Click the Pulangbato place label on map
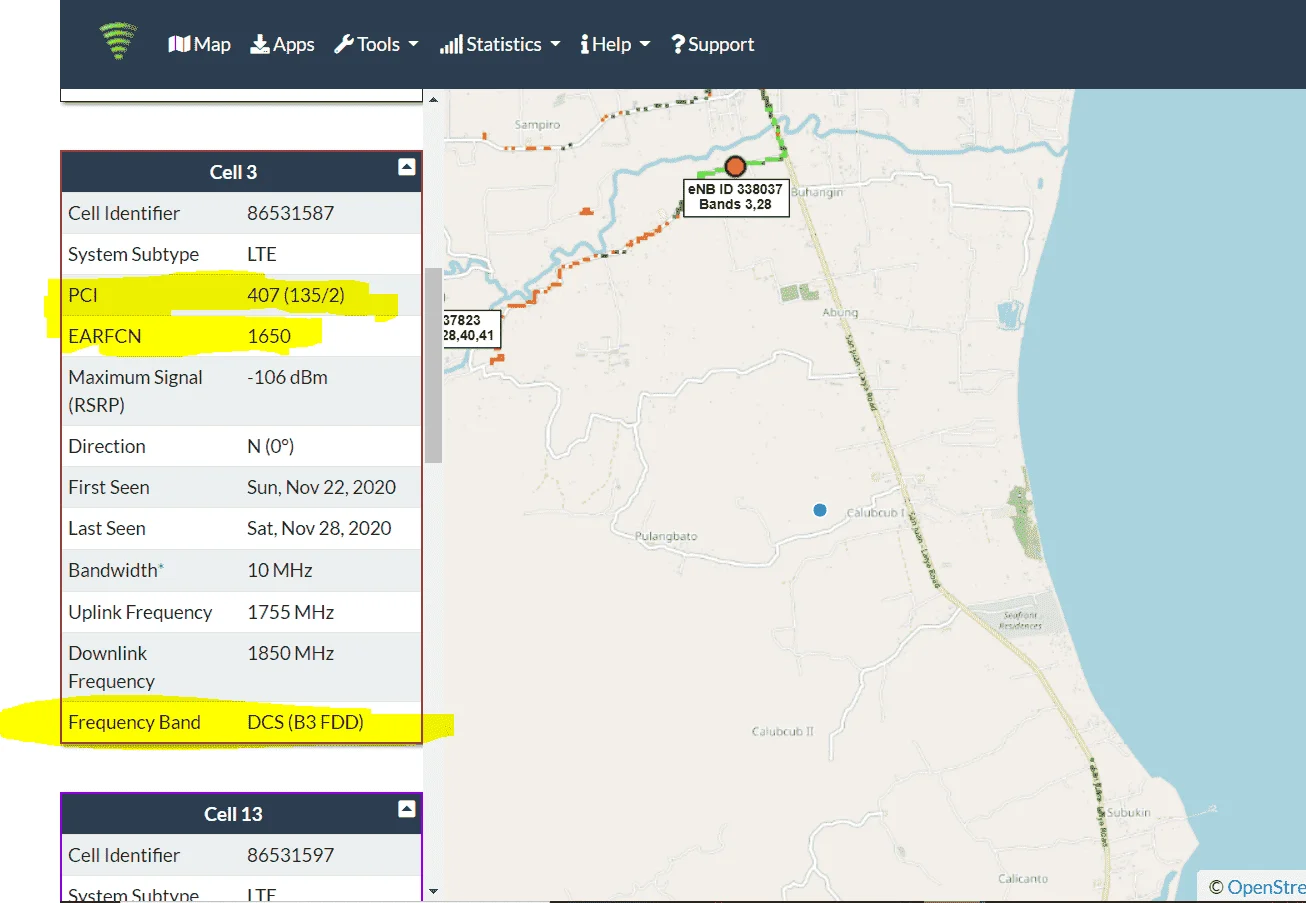 (666, 536)
